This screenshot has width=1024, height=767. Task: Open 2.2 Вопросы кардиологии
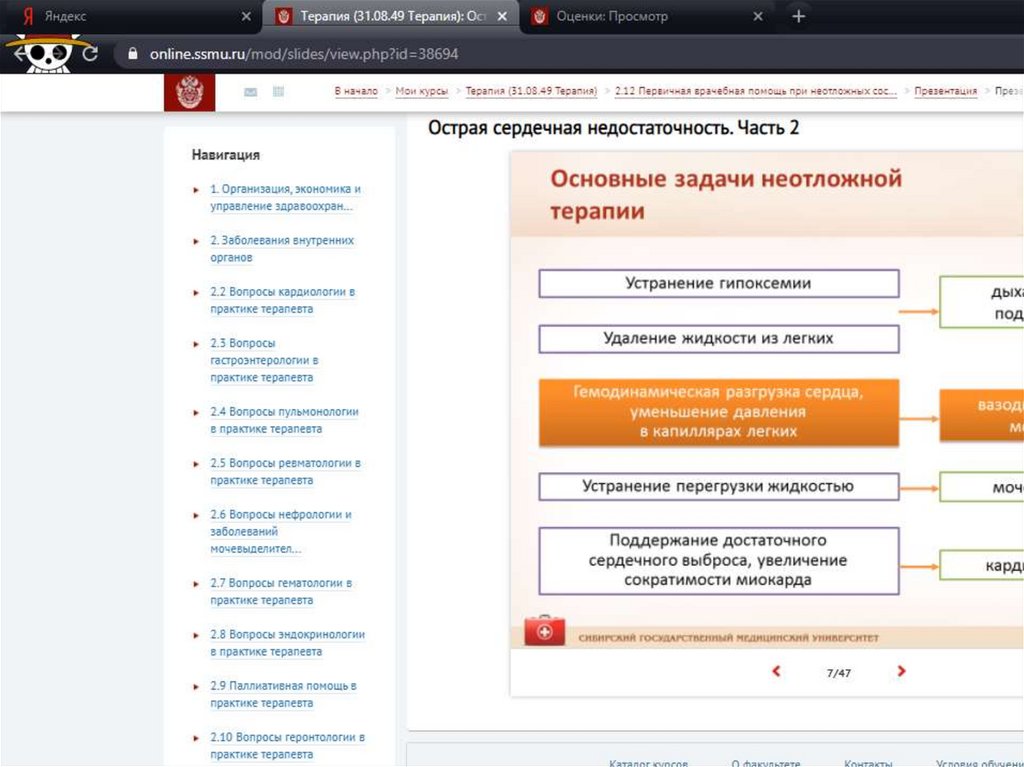(x=283, y=300)
